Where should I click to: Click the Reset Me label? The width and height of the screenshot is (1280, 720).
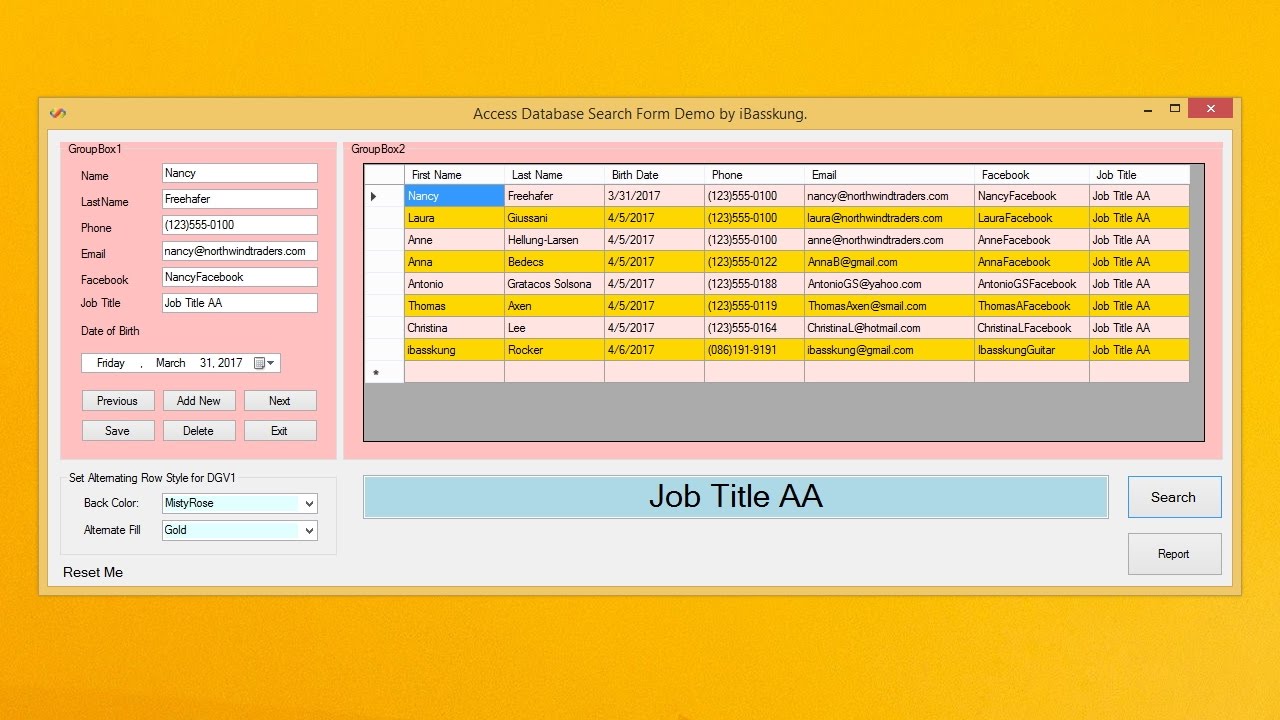[x=93, y=572]
